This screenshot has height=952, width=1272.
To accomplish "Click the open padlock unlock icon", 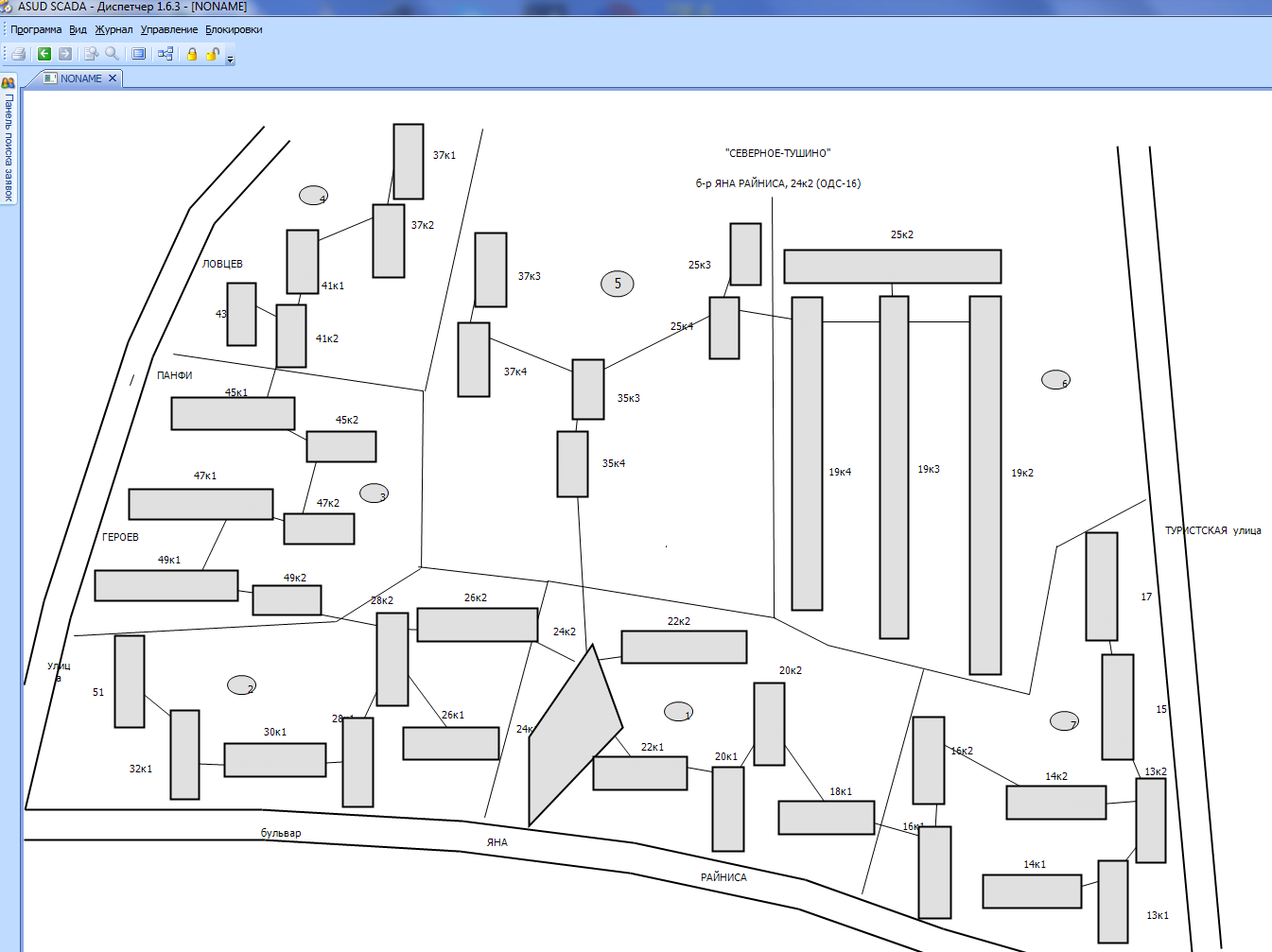I will pos(213,54).
